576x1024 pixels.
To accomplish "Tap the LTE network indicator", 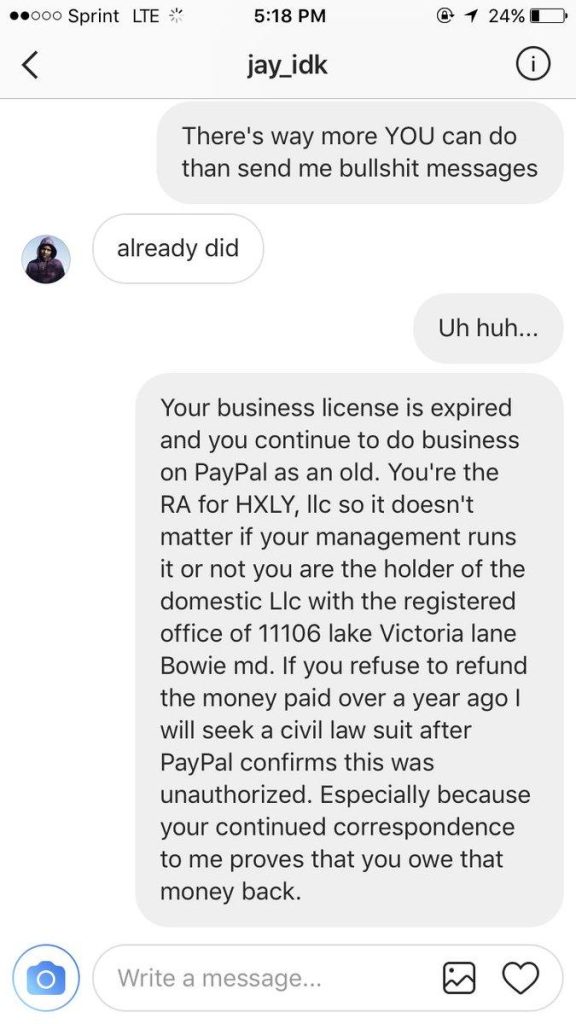I will [x=146, y=16].
